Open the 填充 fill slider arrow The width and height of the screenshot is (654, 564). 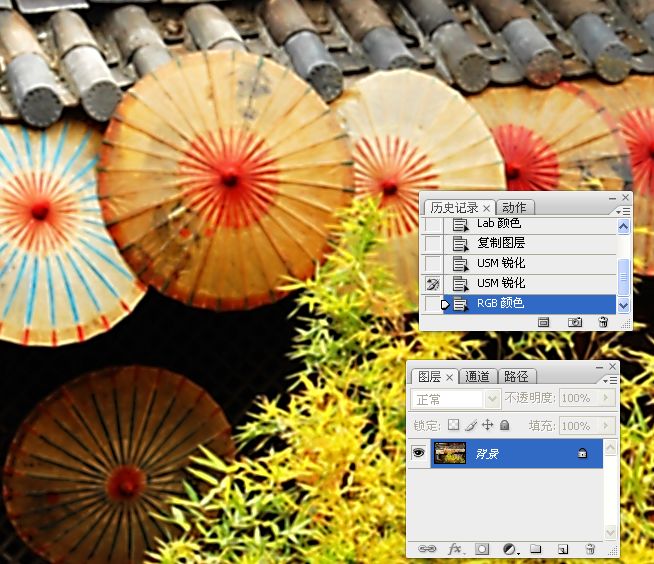coord(606,426)
